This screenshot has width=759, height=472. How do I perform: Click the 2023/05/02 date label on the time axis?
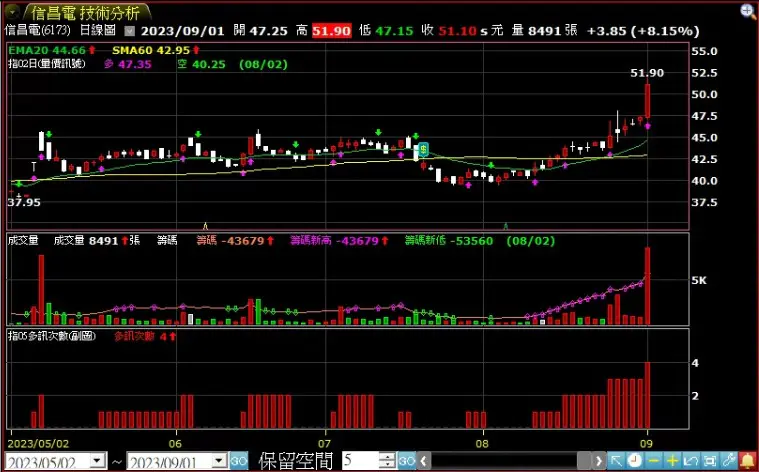point(38,443)
